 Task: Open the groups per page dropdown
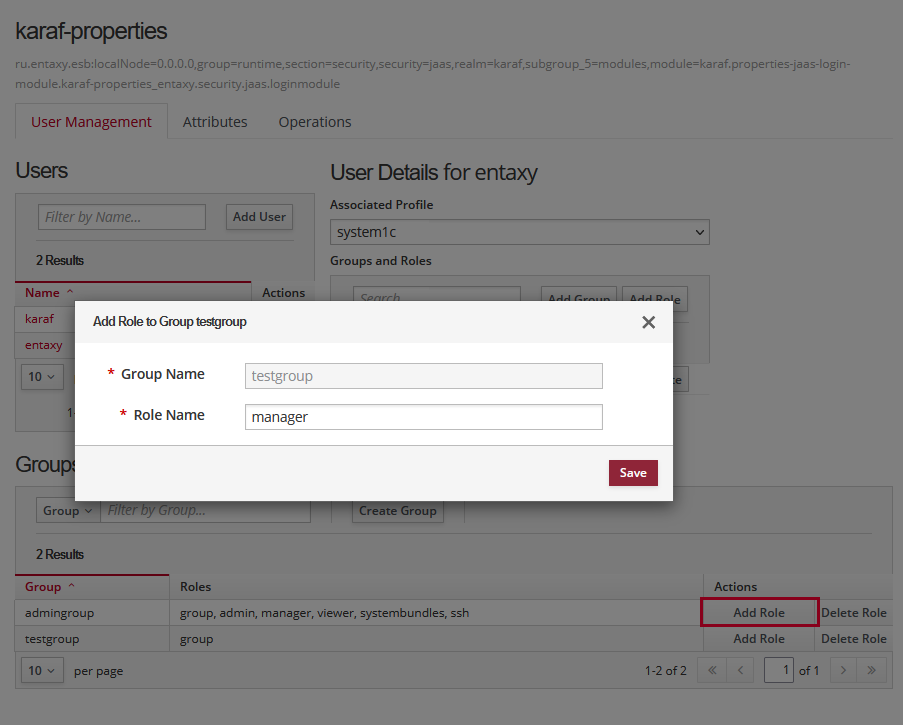click(x=41, y=670)
